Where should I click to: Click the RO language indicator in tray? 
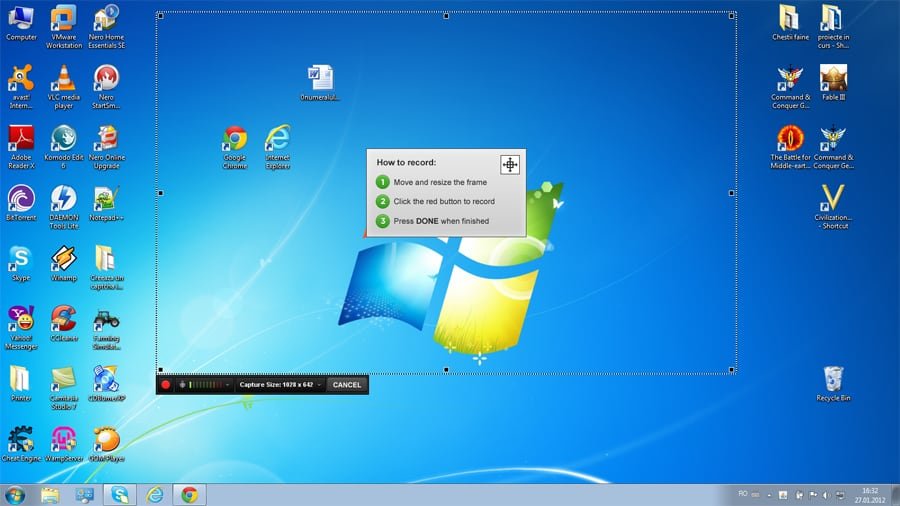pos(743,495)
